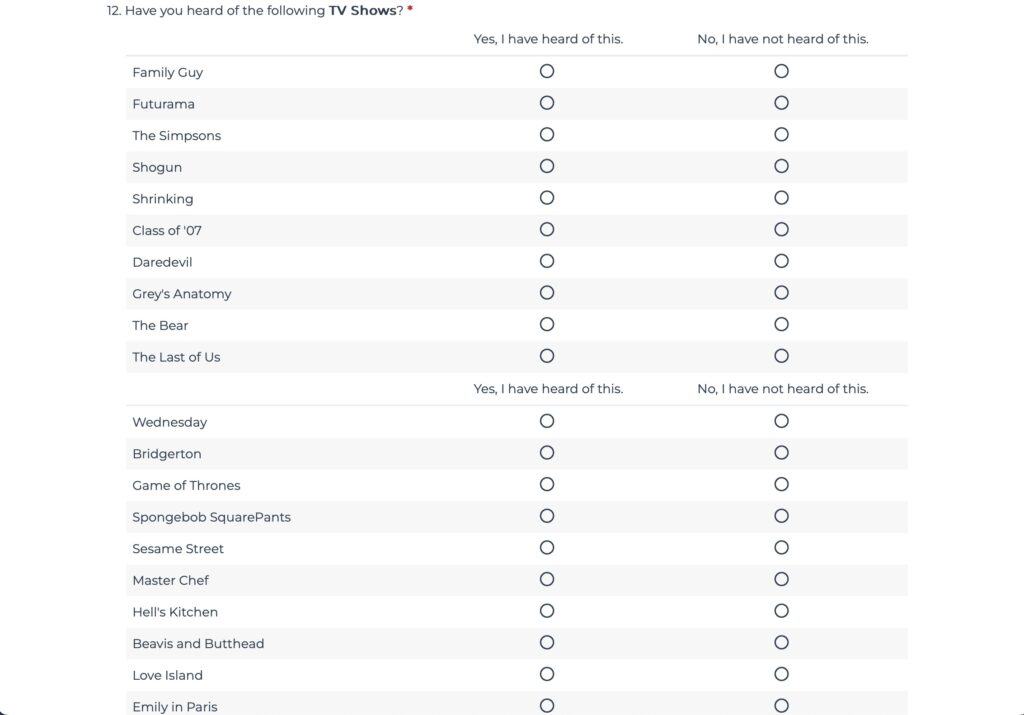This screenshot has height=715, width=1024.
Task: Mark Futurama as not heard of
Action: pos(781,103)
